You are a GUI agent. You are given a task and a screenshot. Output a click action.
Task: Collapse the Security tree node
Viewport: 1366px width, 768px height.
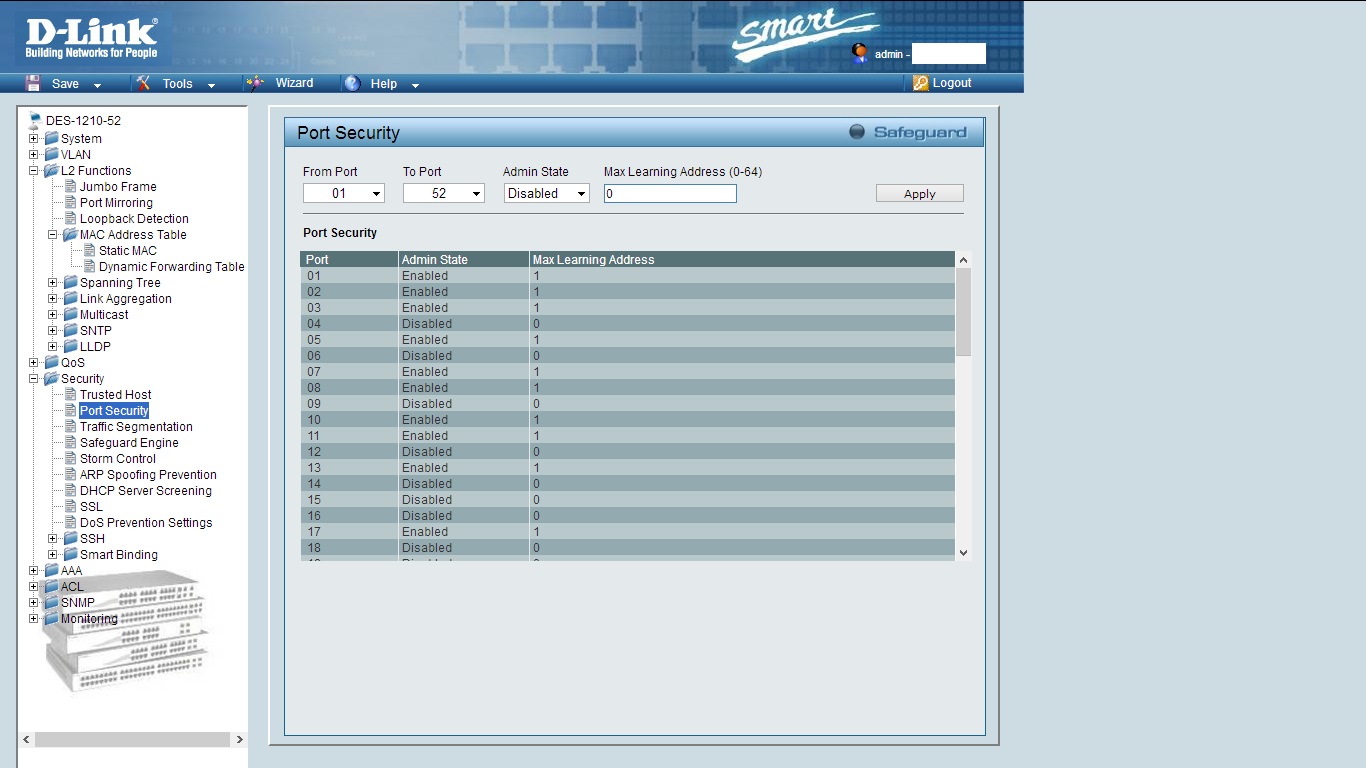[33, 378]
